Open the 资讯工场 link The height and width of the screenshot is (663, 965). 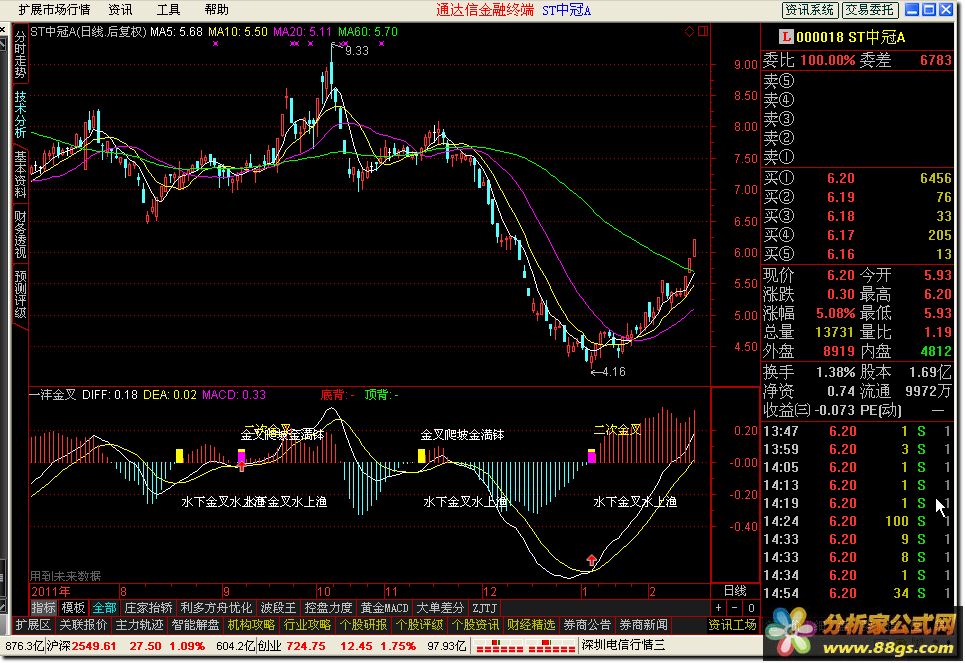coord(732,625)
